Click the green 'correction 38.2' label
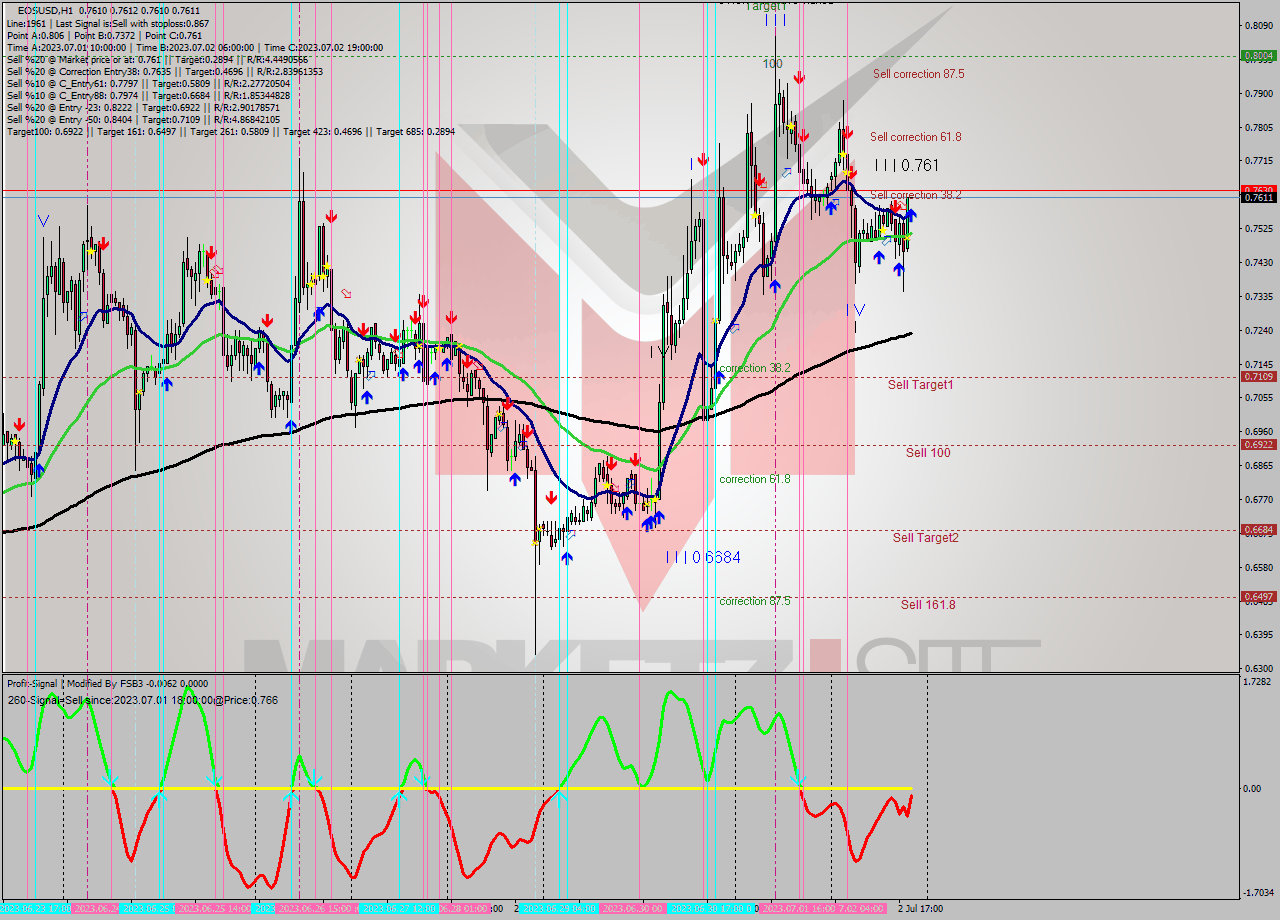Screen dimensions: 1280x920 [x=755, y=368]
